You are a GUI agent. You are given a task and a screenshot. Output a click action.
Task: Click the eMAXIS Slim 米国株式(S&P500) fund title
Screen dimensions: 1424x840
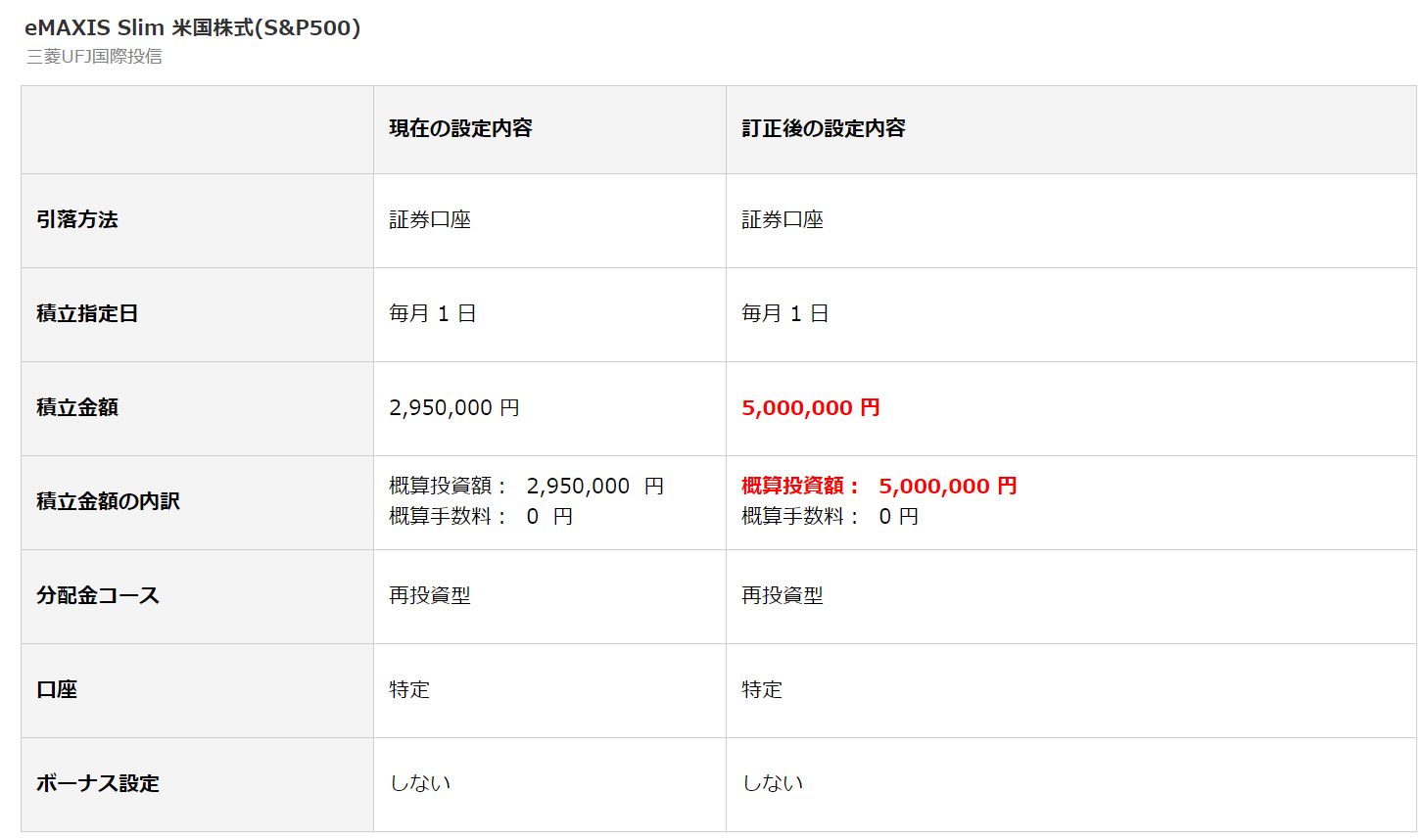[x=192, y=28]
